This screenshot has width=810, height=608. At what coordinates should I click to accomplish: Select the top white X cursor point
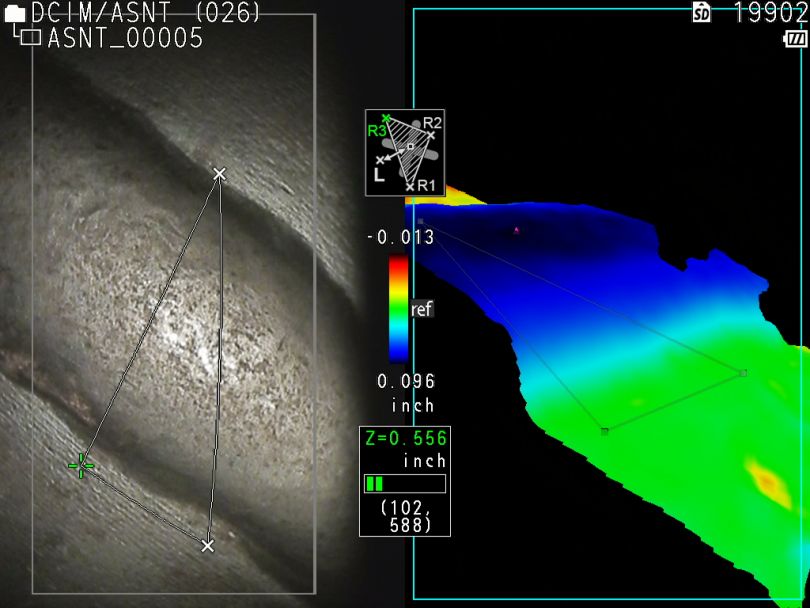(220, 174)
